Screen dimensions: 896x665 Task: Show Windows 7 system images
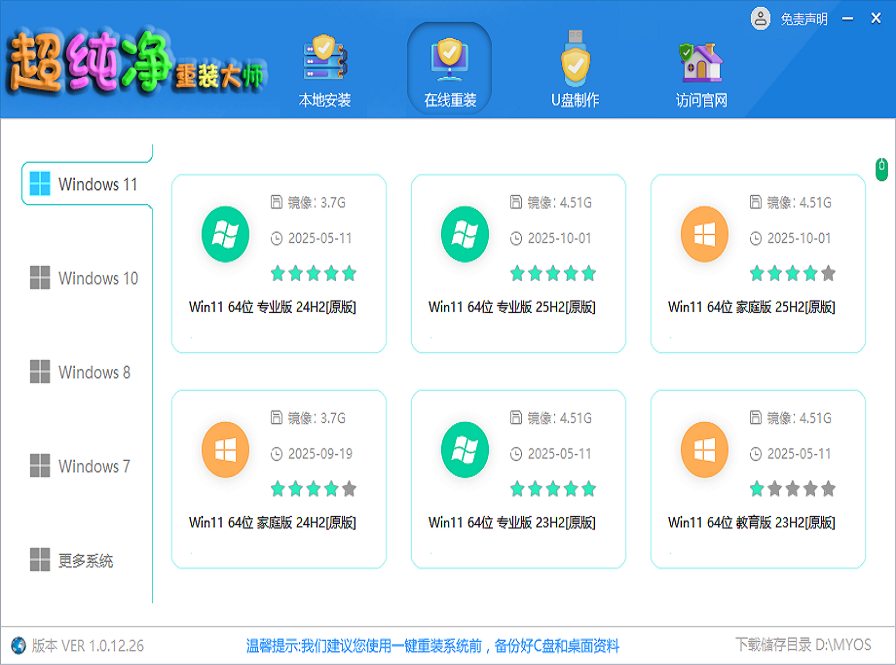click(x=86, y=466)
